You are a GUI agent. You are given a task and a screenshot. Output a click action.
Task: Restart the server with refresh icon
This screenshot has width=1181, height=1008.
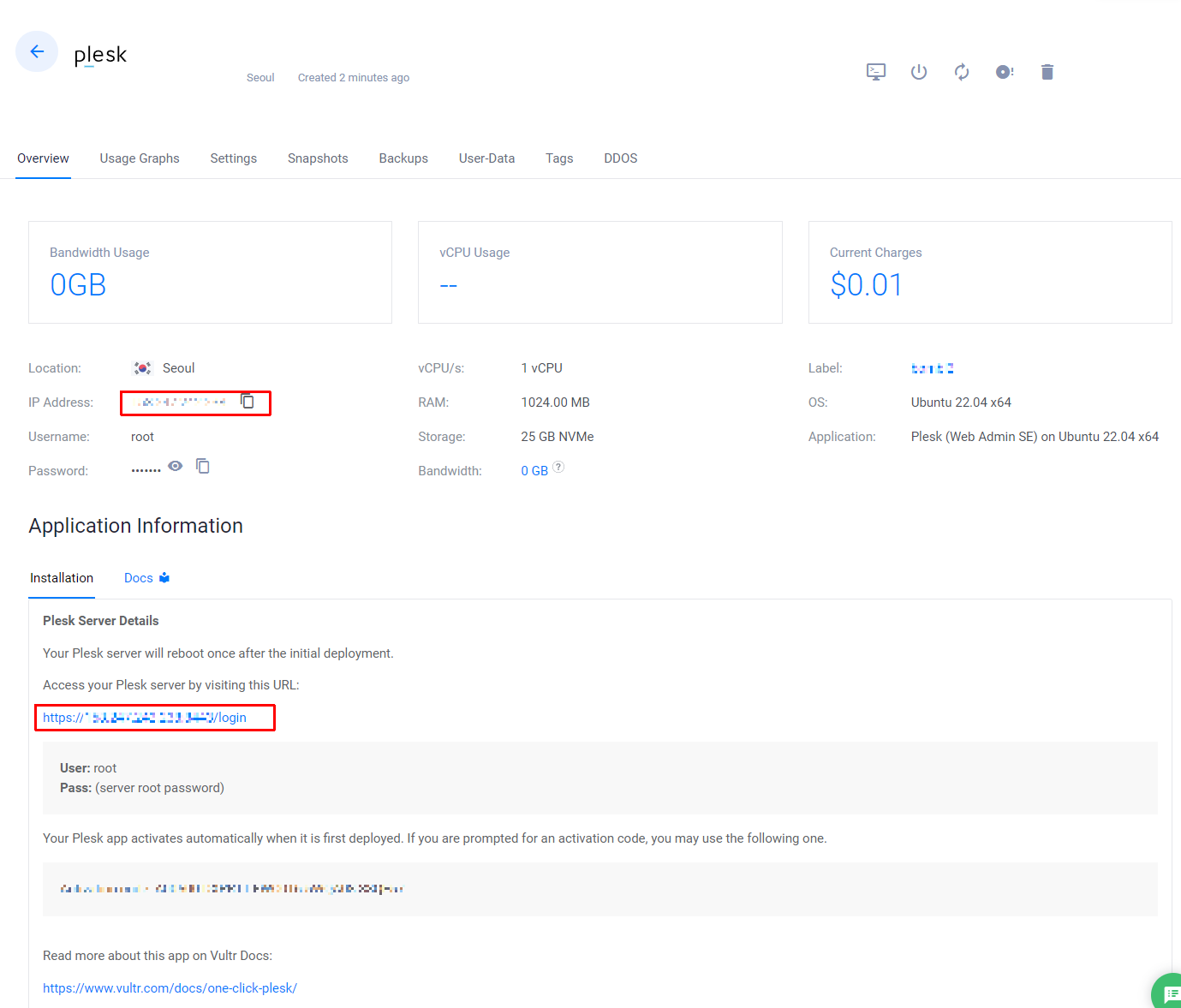click(962, 72)
